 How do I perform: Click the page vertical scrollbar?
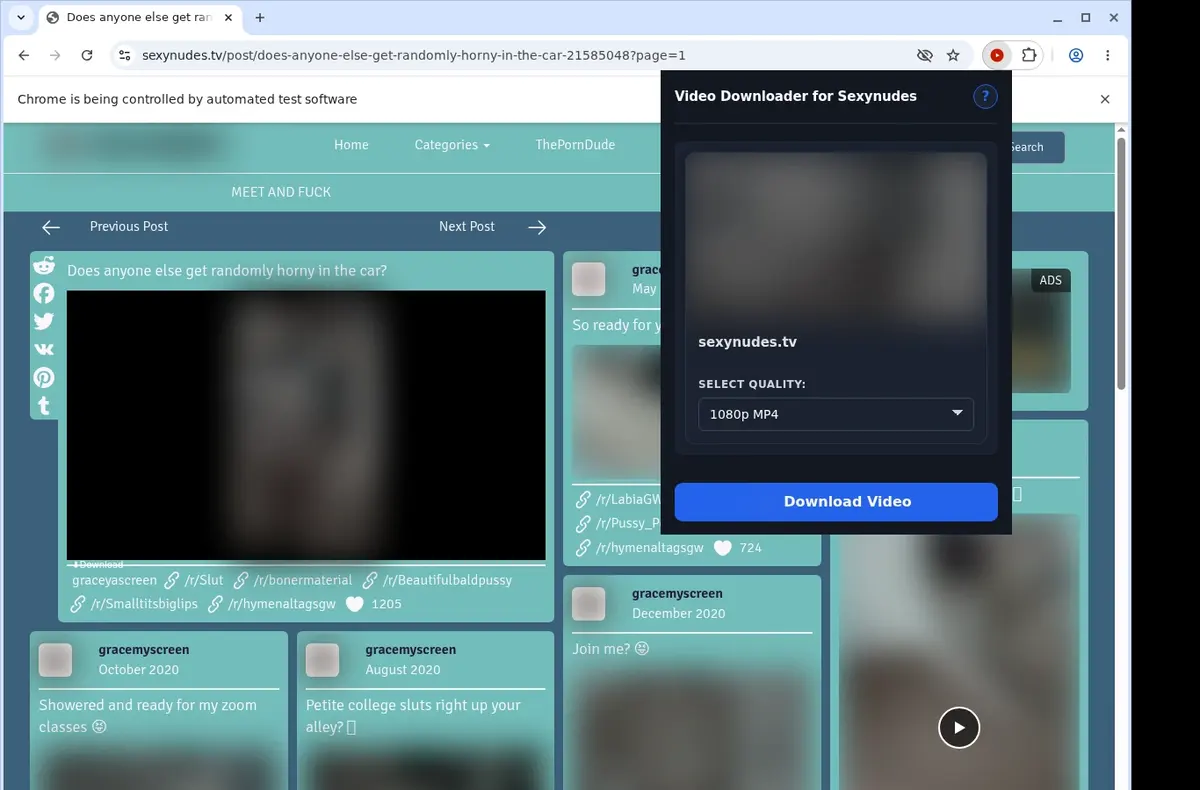pos(1121,263)
